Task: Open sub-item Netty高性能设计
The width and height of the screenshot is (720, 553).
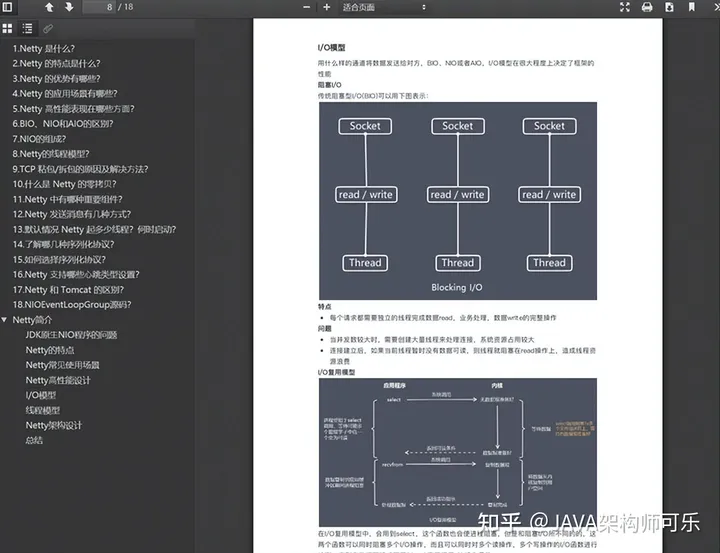Action: [58, 380]
